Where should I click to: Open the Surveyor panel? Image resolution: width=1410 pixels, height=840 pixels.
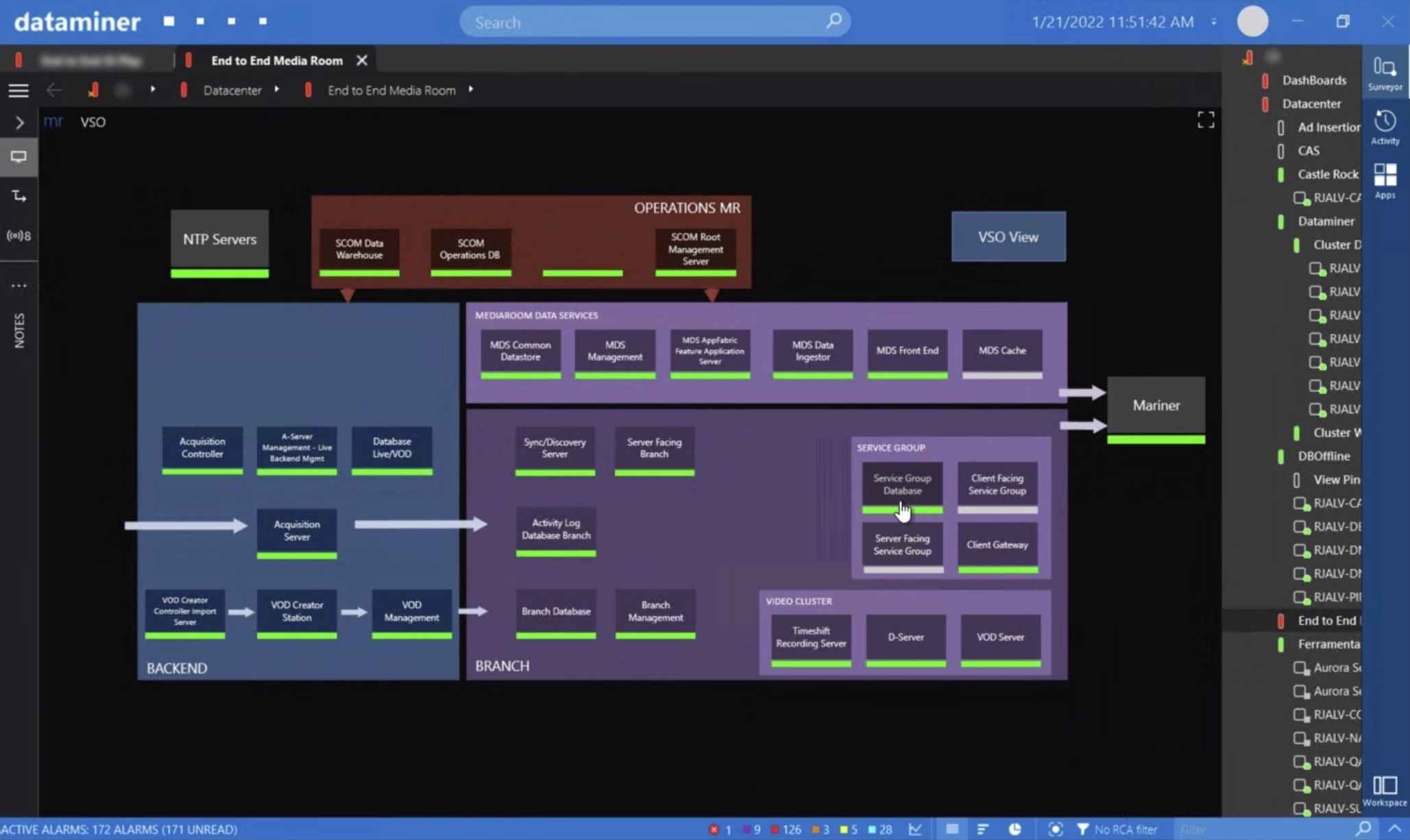click(x=1385, y=73)
